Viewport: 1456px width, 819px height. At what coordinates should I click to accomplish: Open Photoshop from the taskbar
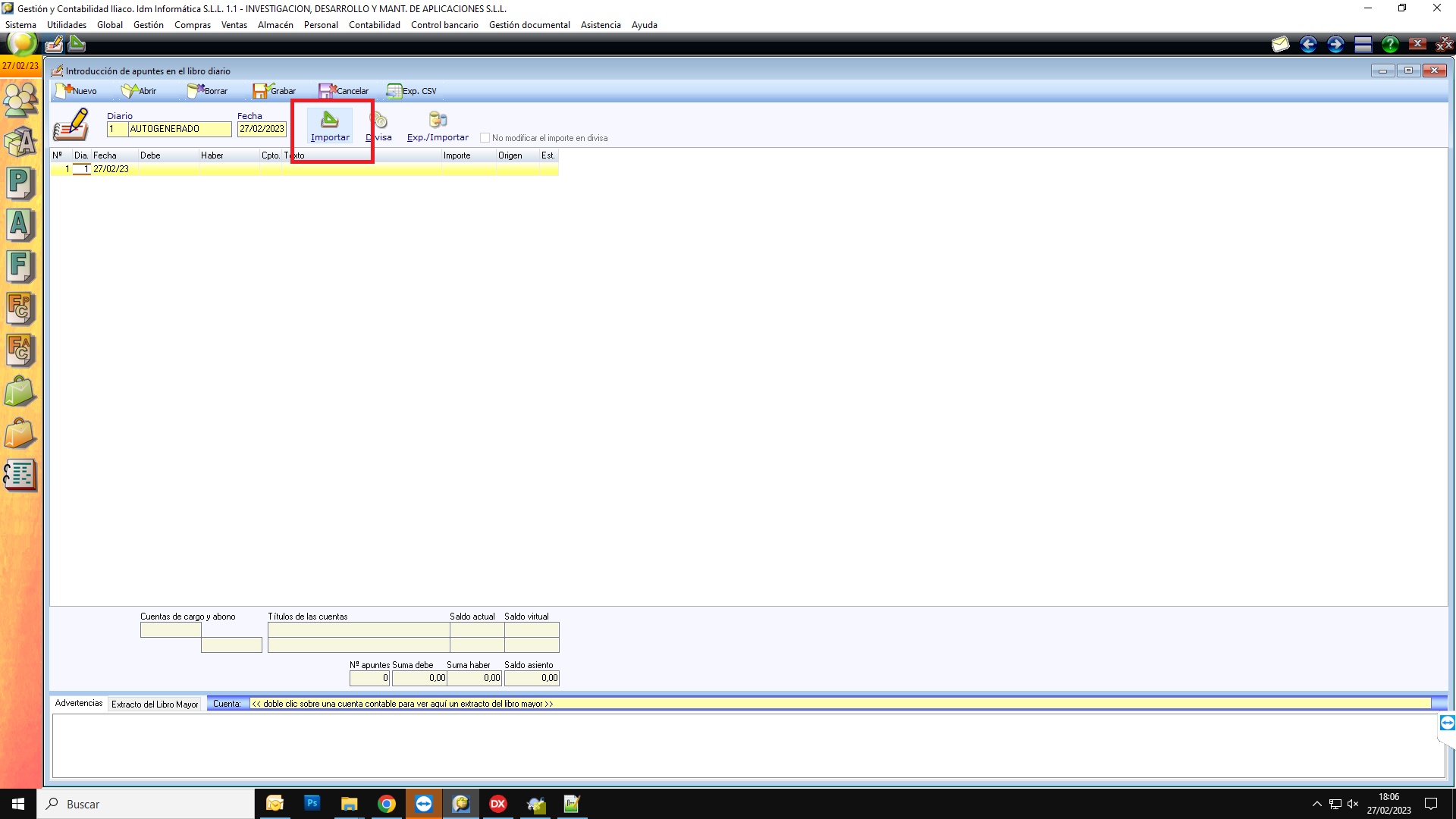(x=312, y=804)
